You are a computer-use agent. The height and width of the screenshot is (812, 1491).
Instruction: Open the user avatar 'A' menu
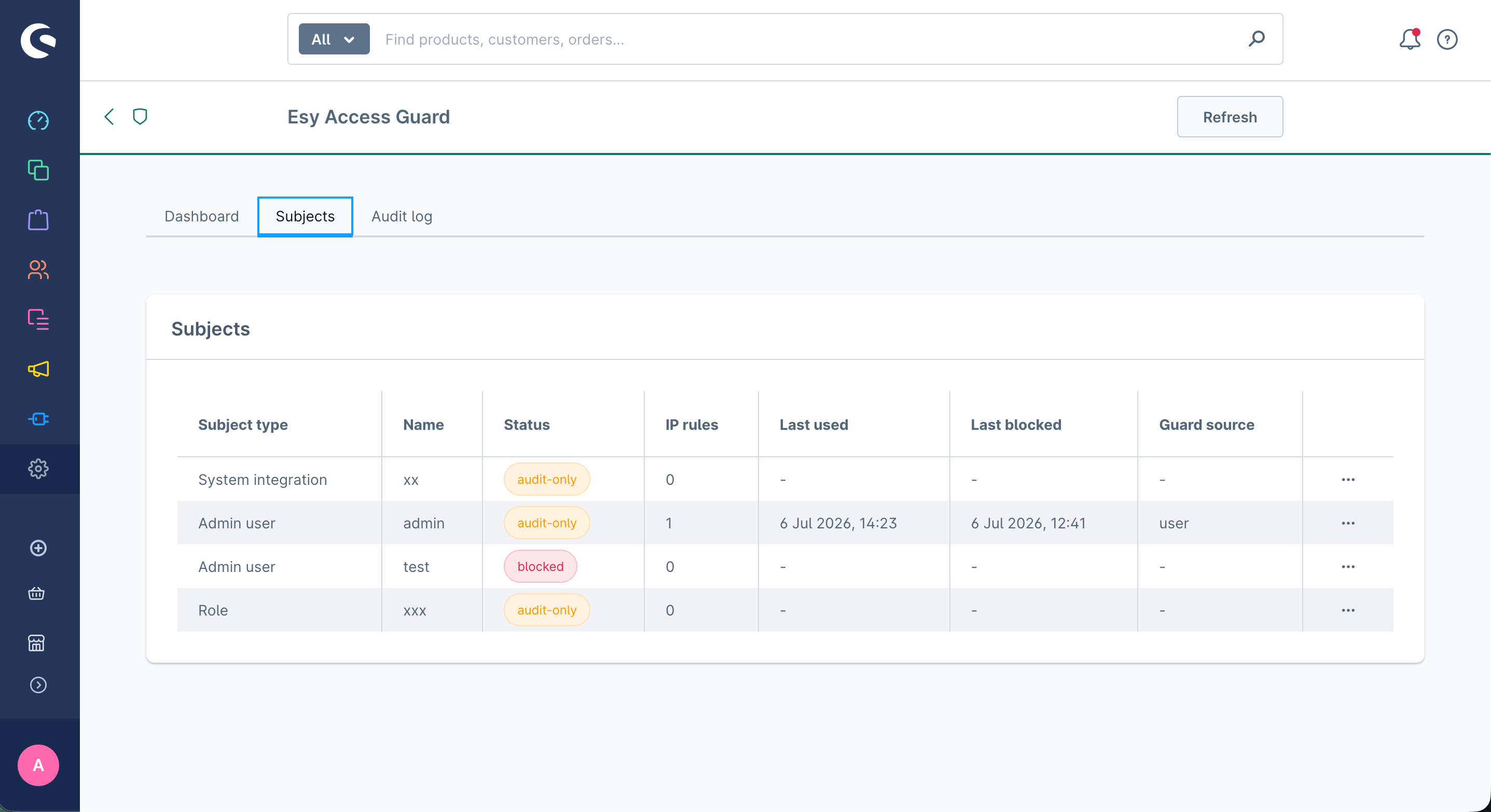coord(38,765)
